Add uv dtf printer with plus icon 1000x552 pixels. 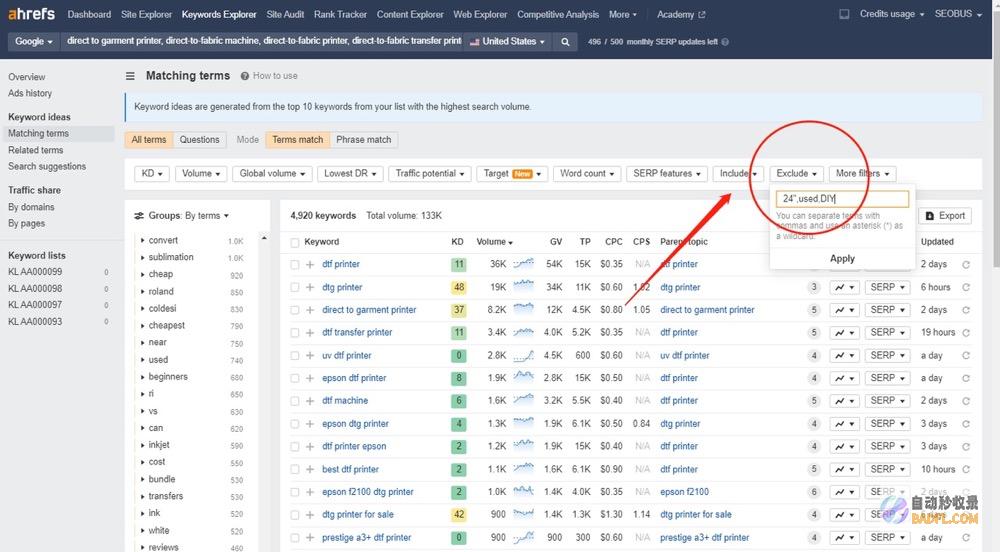[x=310, y=356]
